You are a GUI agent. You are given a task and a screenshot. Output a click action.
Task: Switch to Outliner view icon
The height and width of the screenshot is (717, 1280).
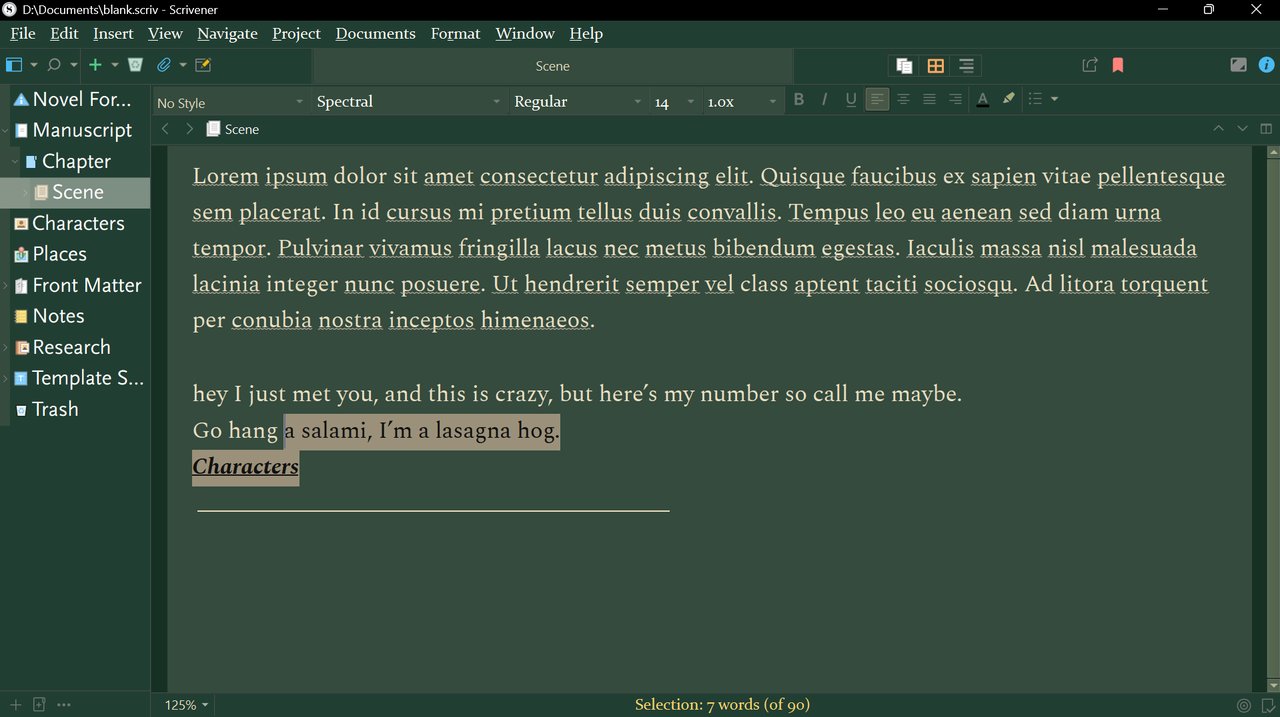click(x=966, y=66)
